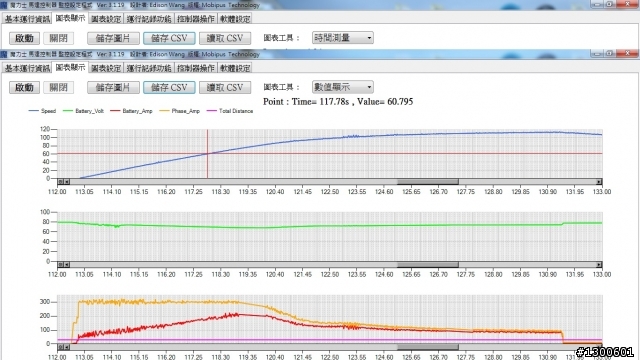Open 圖表設定 tab in front window
This screenshot has width=640, height=360.
(x=106, y=68)
